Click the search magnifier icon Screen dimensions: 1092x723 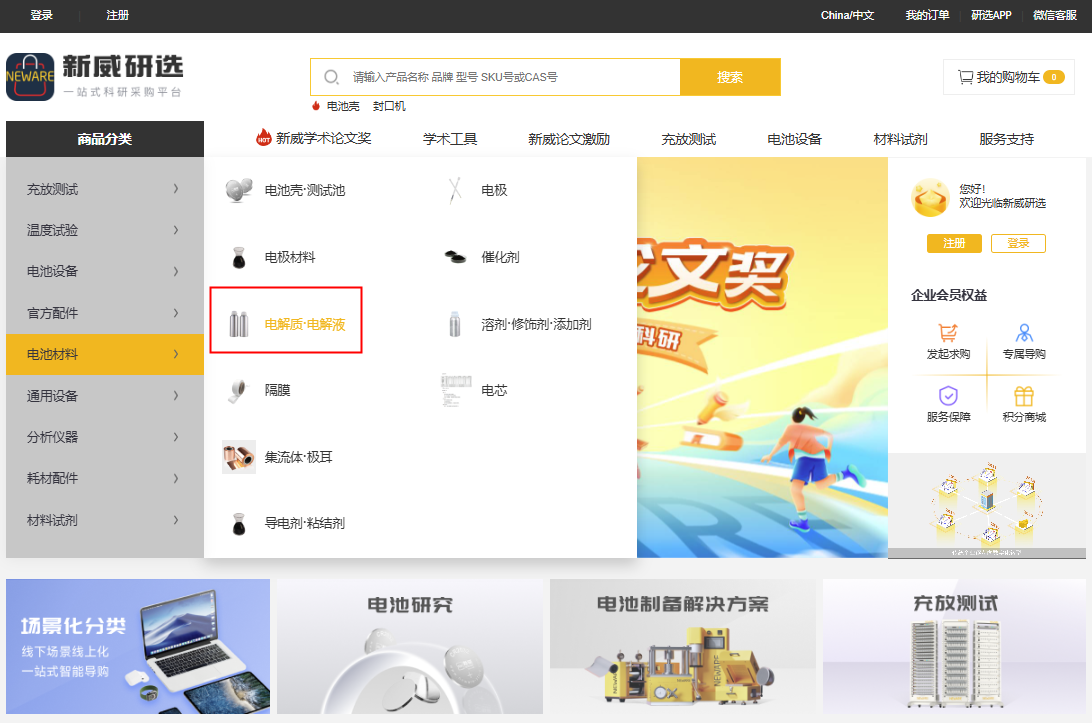coord(332,77)
